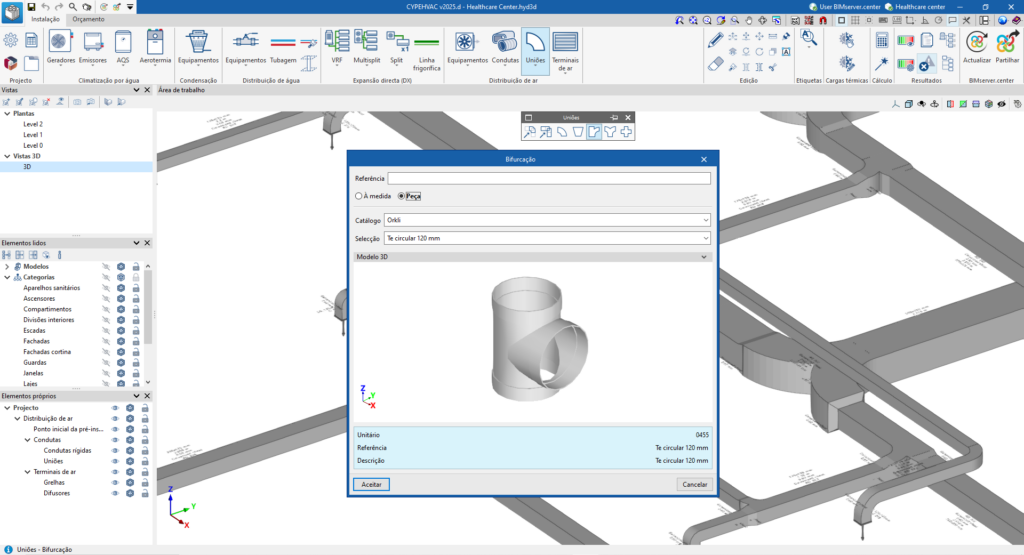Select Level 2 in Plantas tree
The height and width of the screenshot is (555, 1024).
click(x=33, y=124)
